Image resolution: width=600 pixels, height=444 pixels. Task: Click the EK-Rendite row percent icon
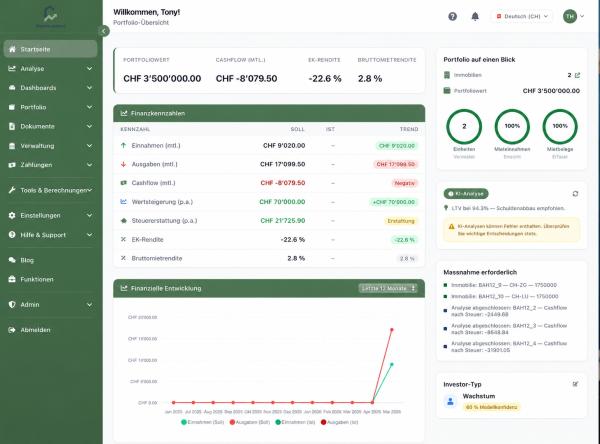coord(123,240)
